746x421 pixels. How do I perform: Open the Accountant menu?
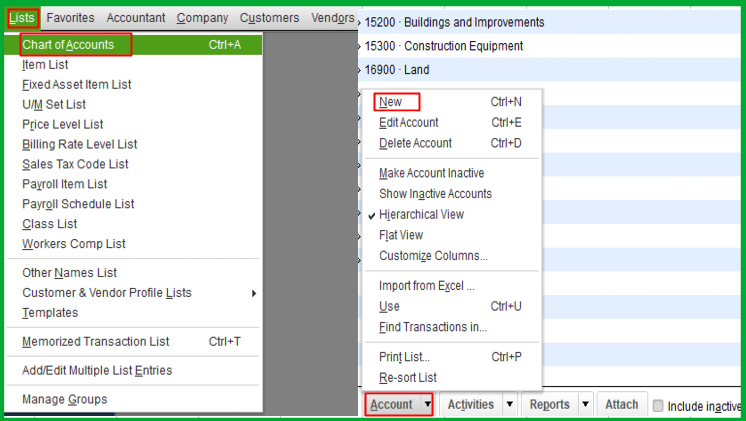(136, 18)
